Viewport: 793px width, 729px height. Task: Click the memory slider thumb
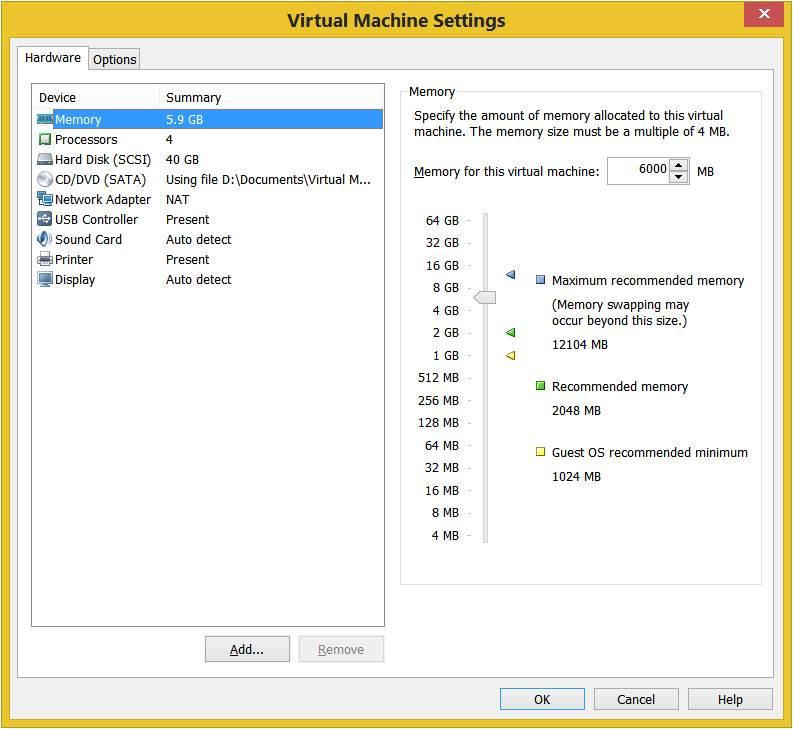(484, 297)
